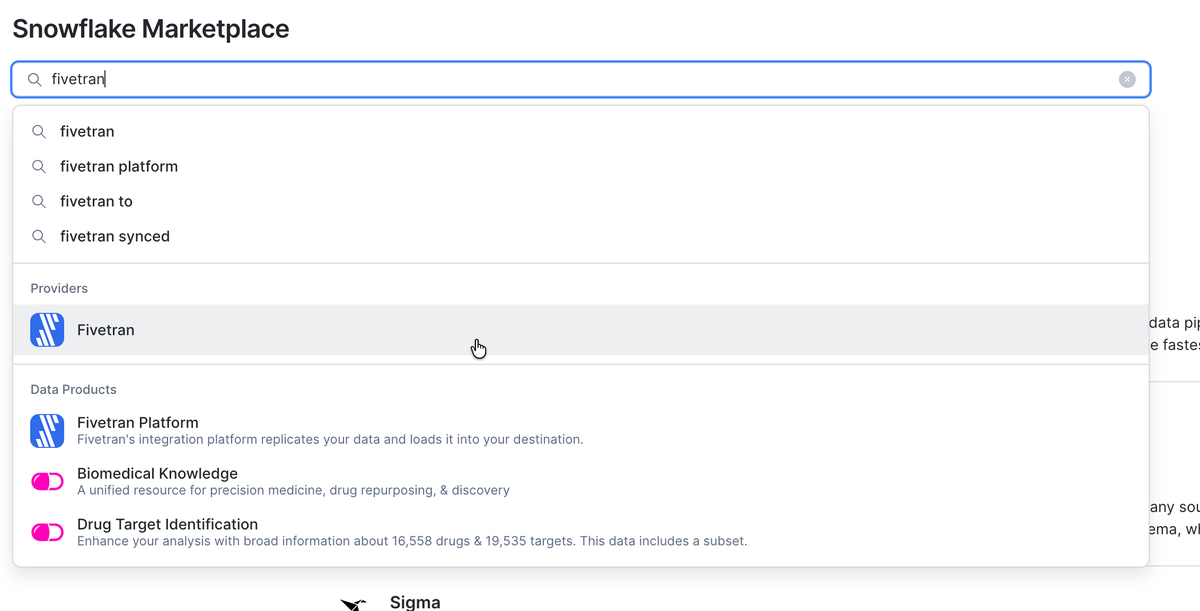Select the 'fivetran platform' suggestion

pyautogui.click(x=580, y=167)
